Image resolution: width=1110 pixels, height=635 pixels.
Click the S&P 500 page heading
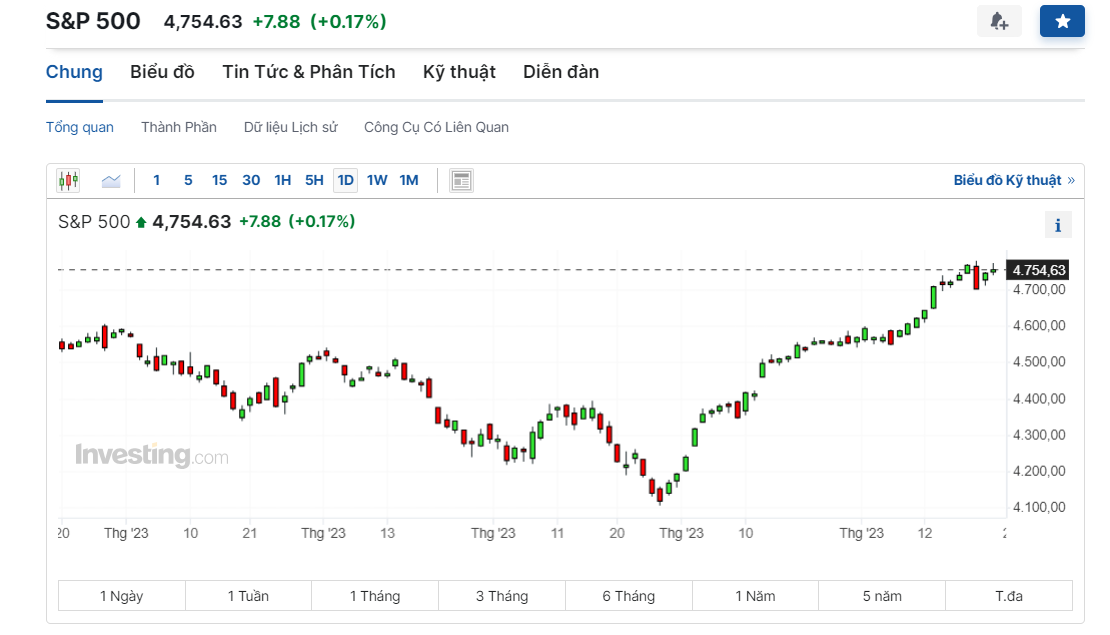[93, 21]
